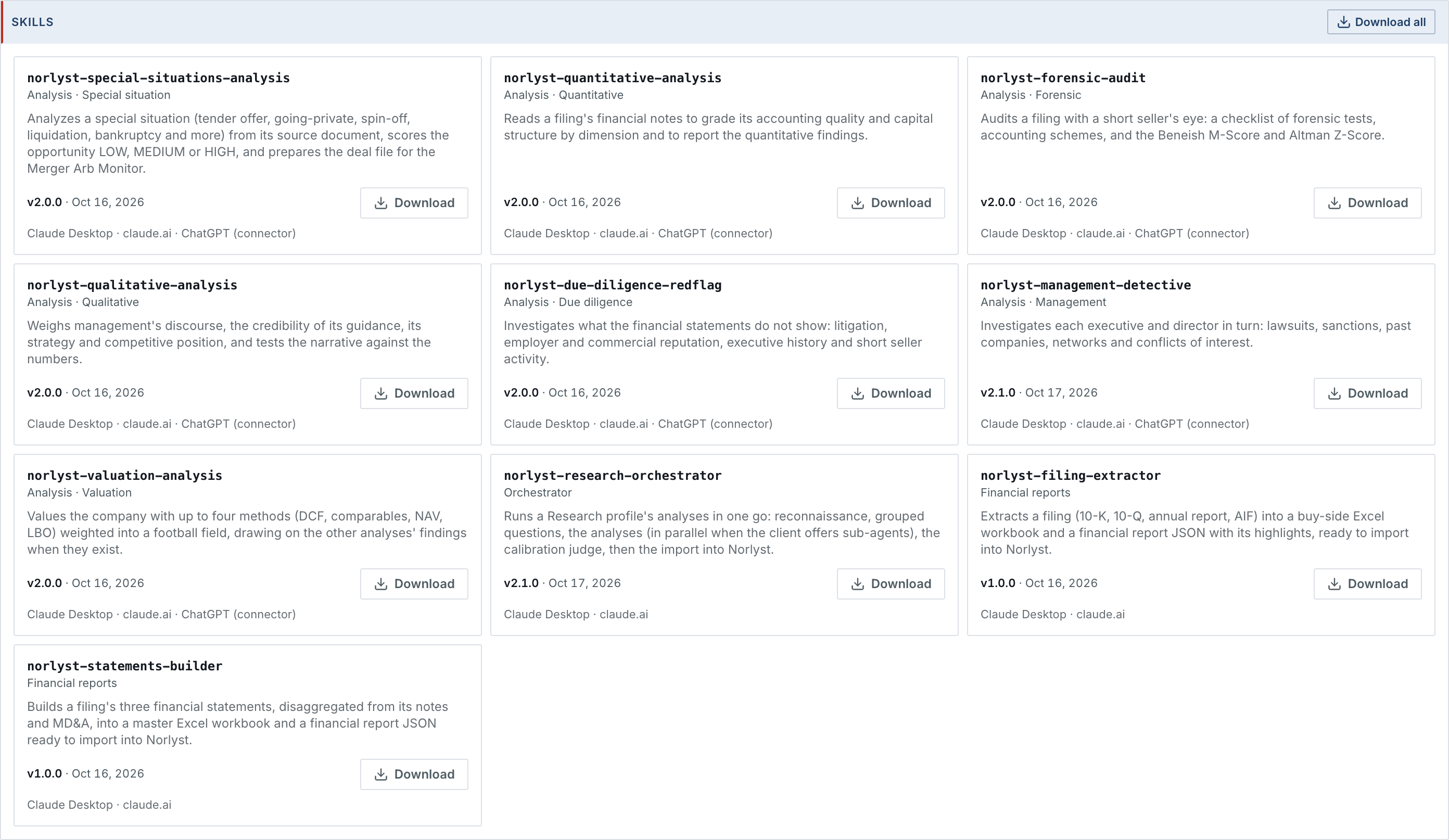Click the Download all button
Image resolution: width=1449 pixels, height=840 pixels.
coord(1381,22)
